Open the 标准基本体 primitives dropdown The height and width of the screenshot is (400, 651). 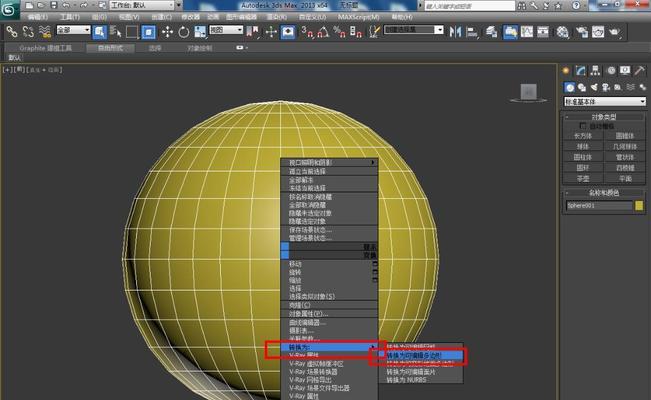(605, 102)
